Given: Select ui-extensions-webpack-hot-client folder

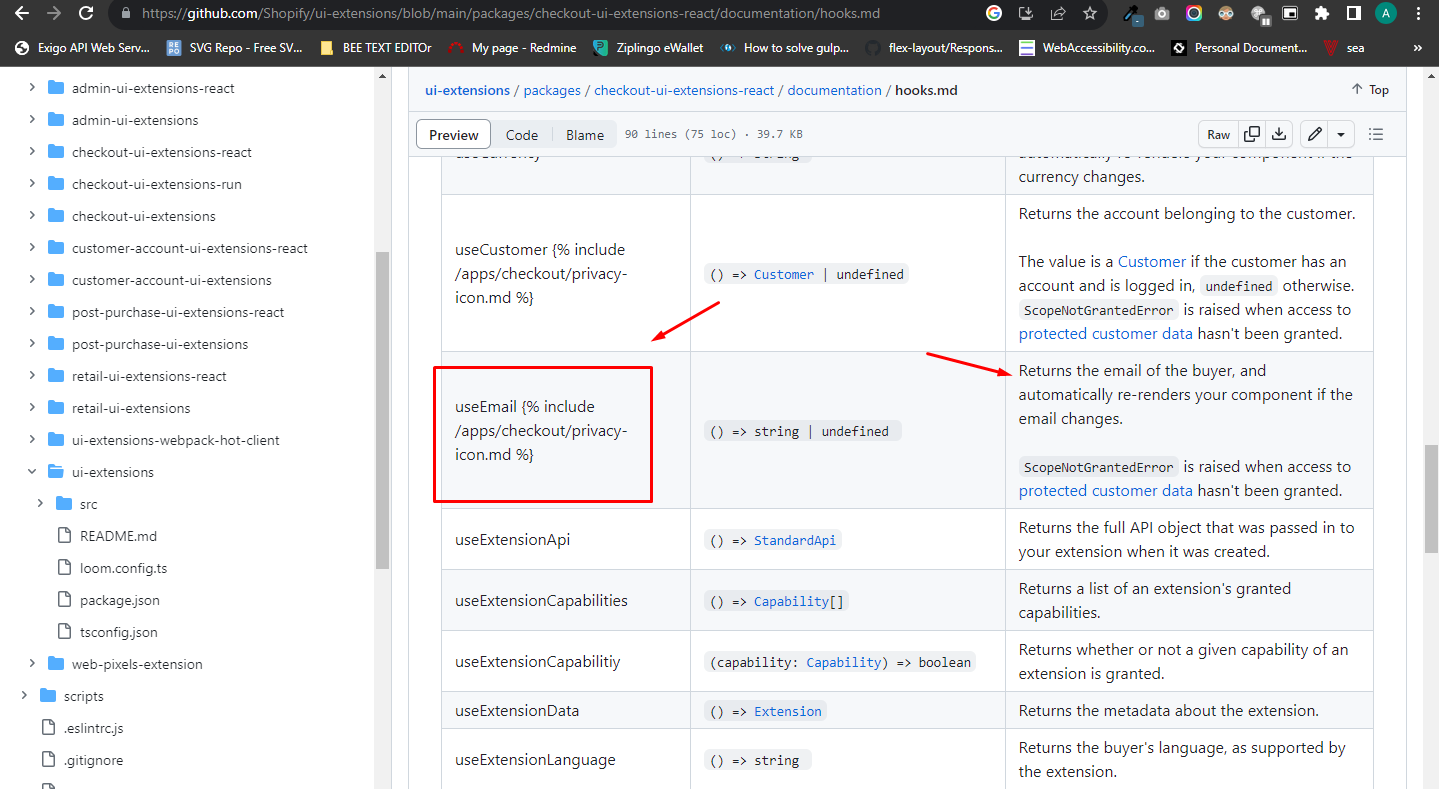Looking at the screenshot, I should (x=176, y=440).
